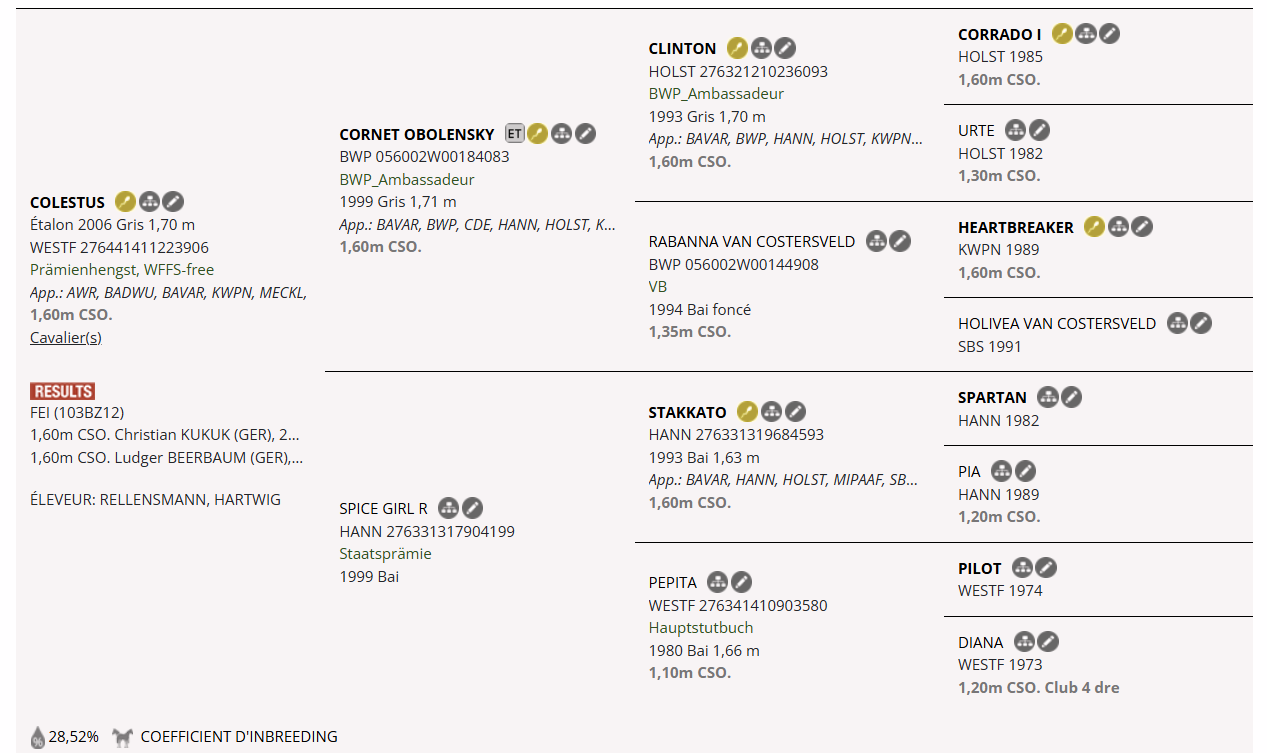Click the red RESULTS badge

pyautogui.click(x=62, y=391)
